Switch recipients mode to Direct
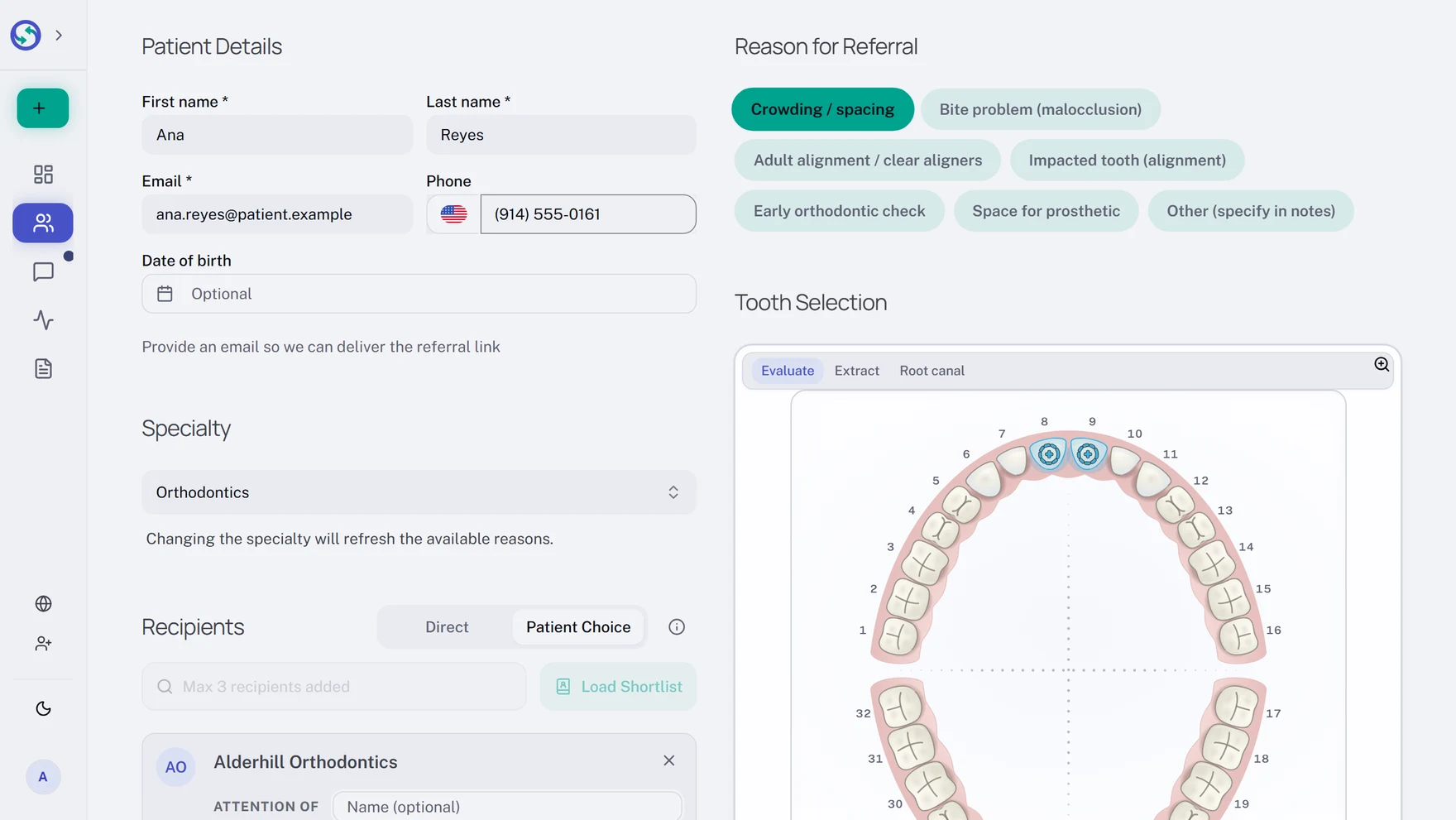The image size is (1456, 820). (447, 627)
